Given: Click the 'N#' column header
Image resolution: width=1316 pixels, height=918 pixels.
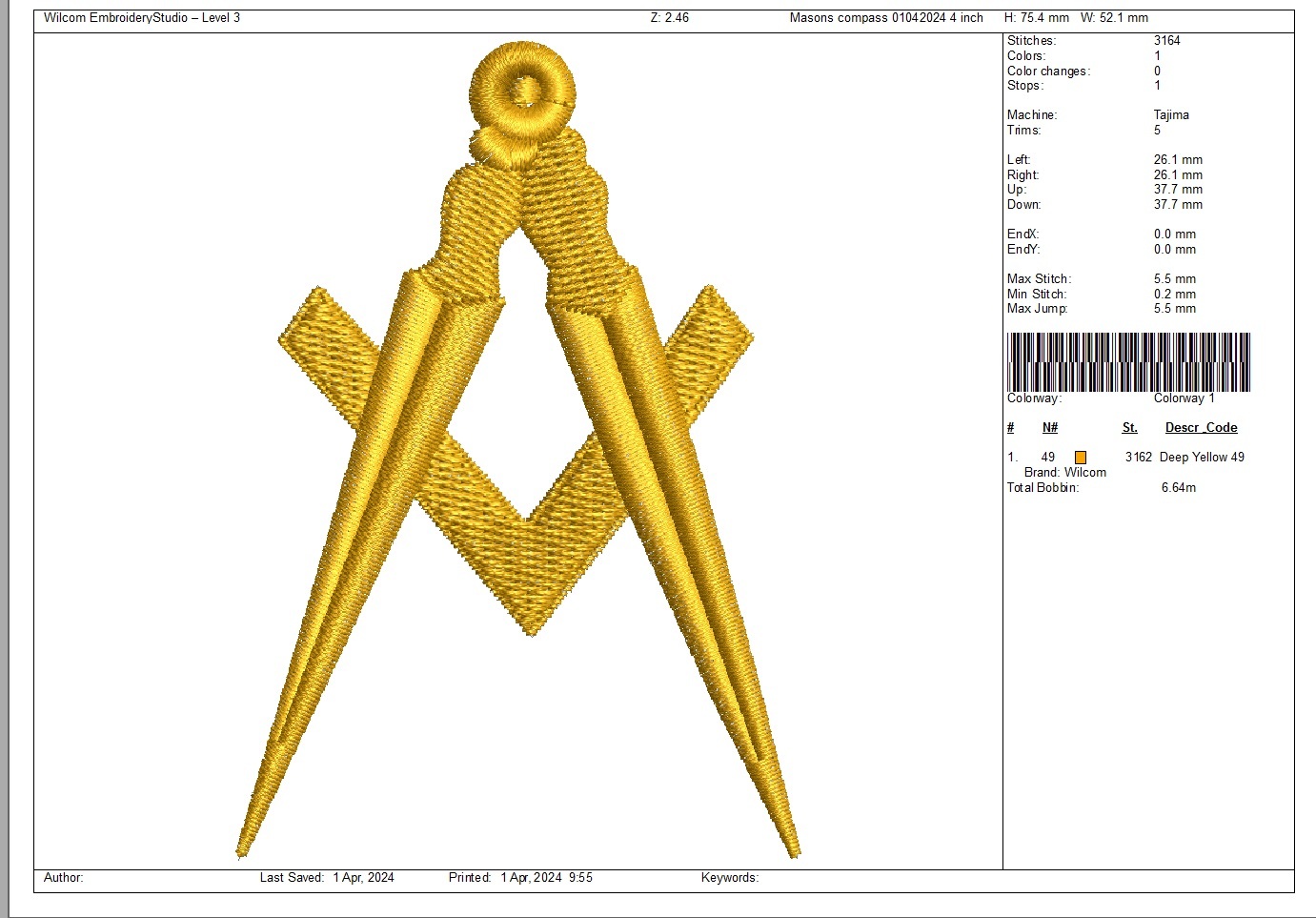Looking at the screenshot, I should pyautogui.click(x=1050, y=428).
